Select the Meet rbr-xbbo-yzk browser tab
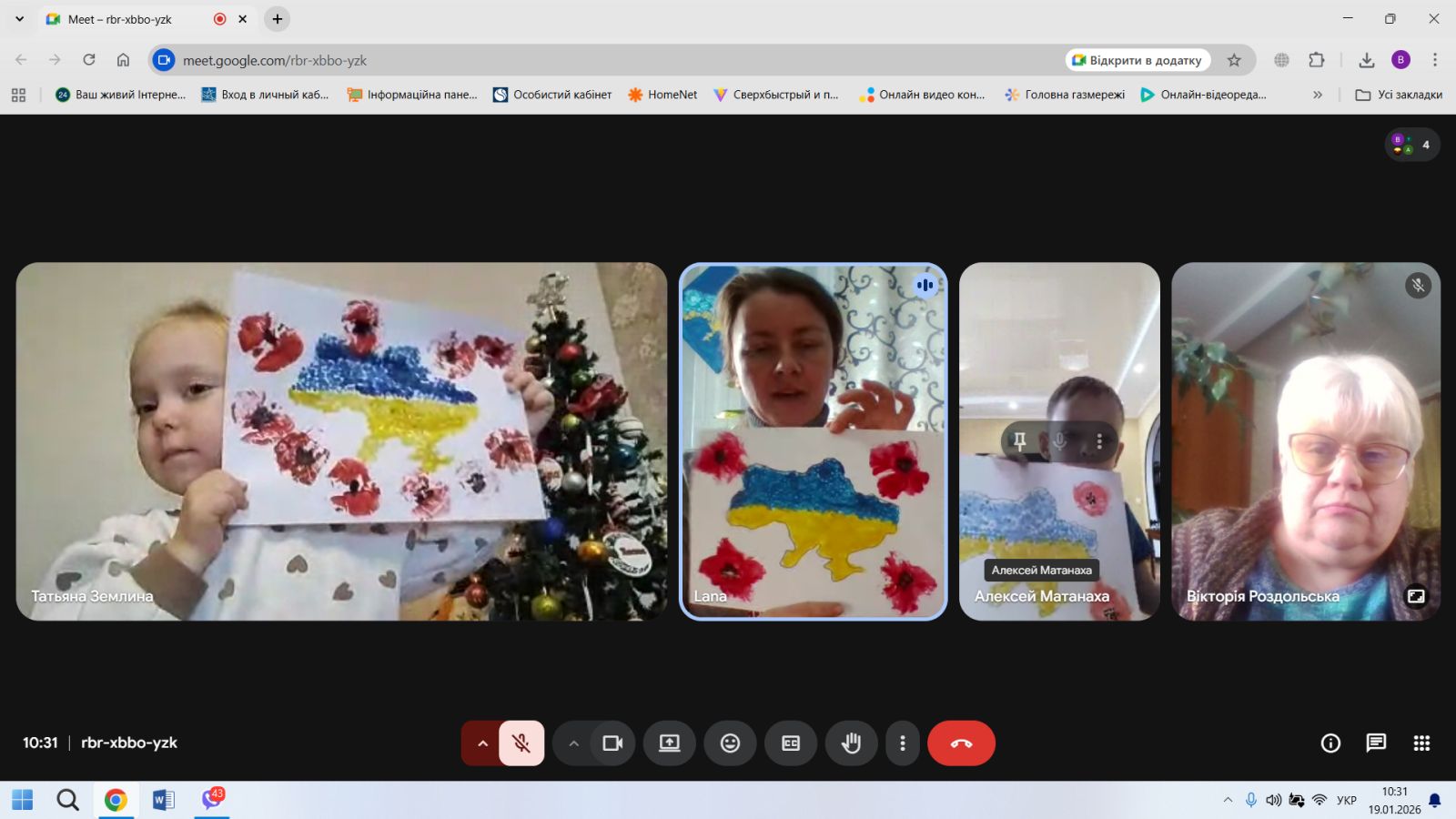The width and height of the screenshot is (1456, 819). [x=127, y=19]
